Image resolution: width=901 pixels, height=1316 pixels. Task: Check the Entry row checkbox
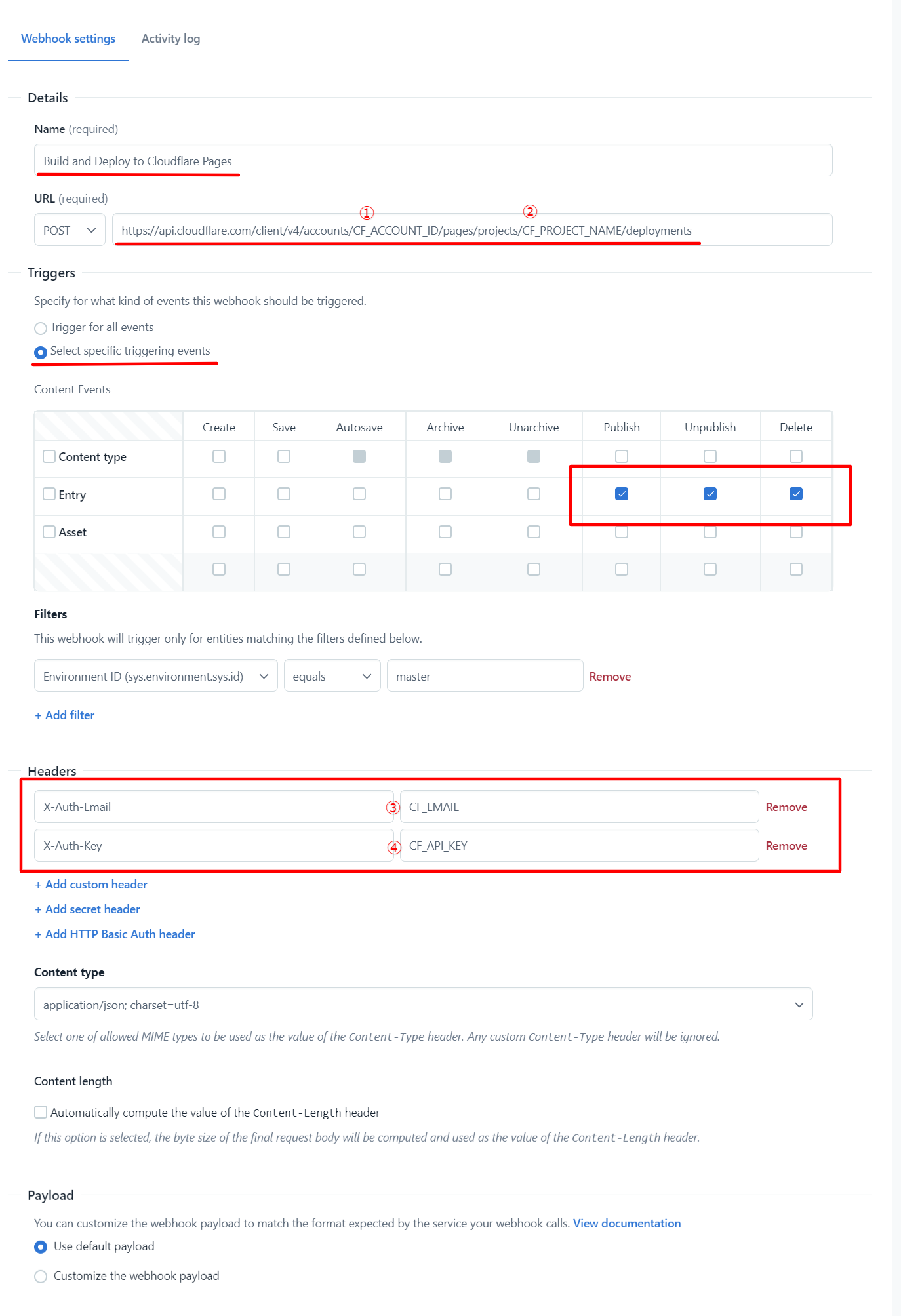click(49, 494)
